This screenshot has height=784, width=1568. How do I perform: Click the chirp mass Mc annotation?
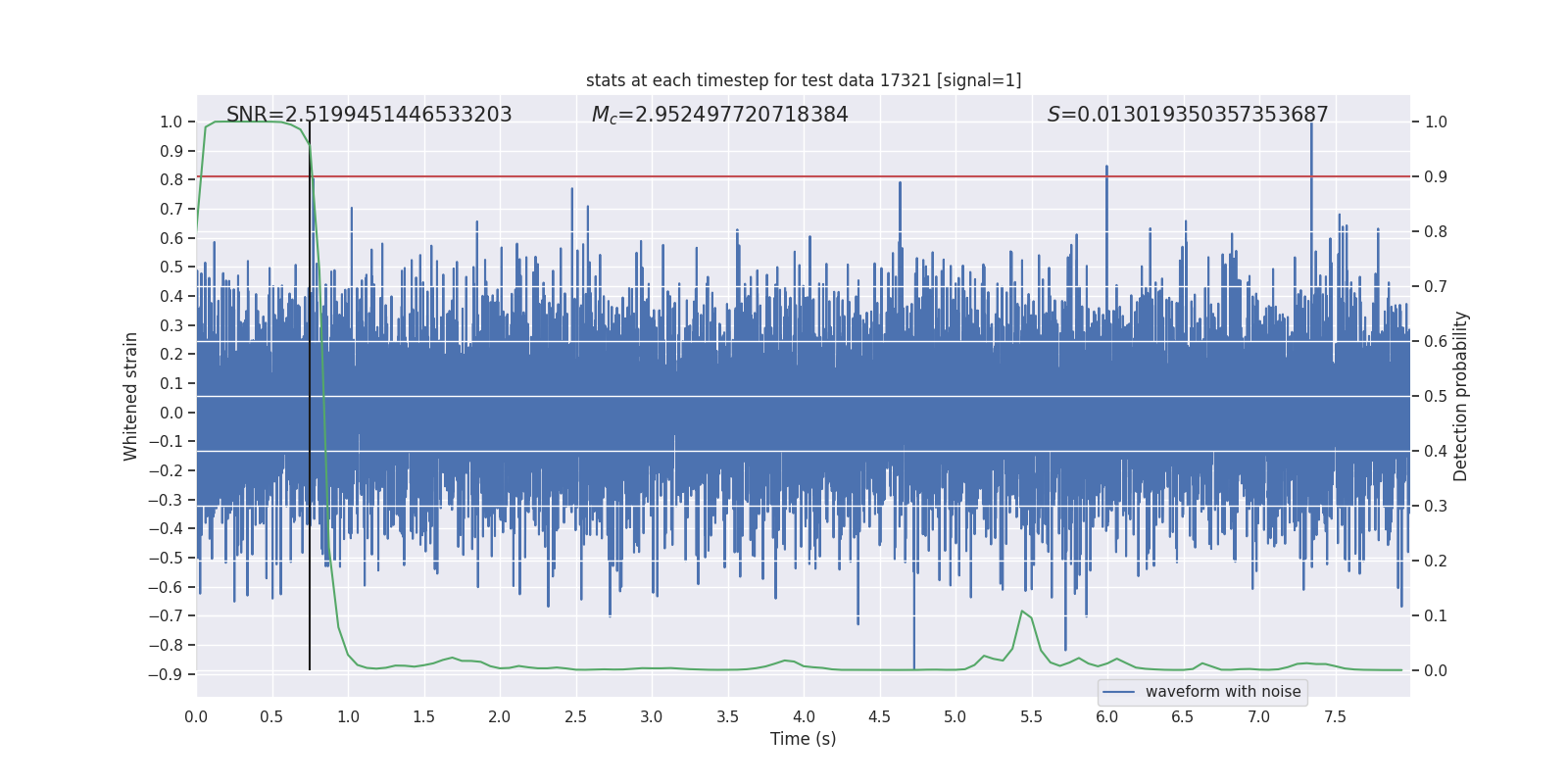719,115
